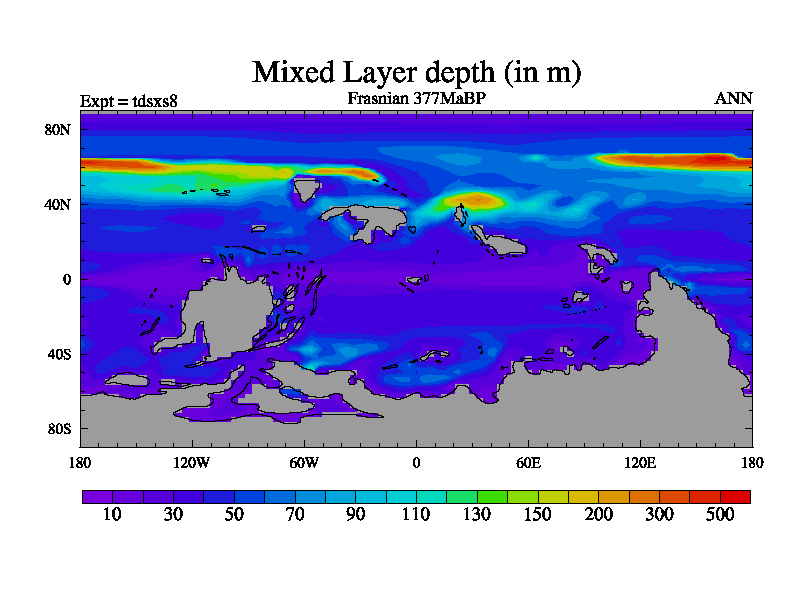Click the 'Mixed Layer depth (in m)' title
Screen dimensions: 800x600
[416, 72]
